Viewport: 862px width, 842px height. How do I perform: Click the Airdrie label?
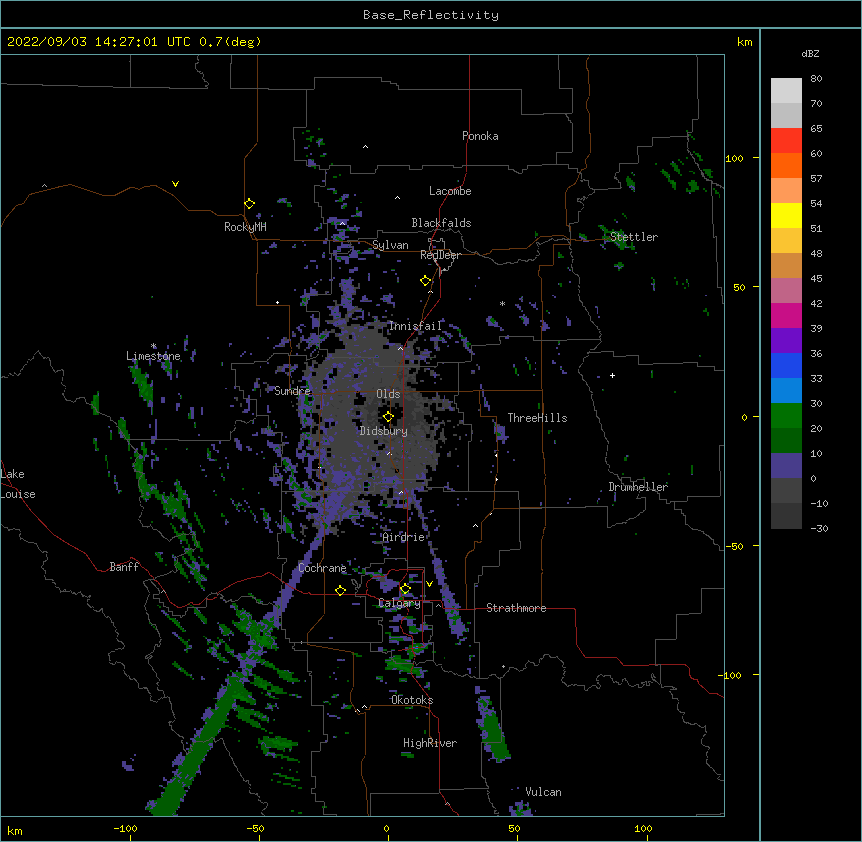pos(404,537)
